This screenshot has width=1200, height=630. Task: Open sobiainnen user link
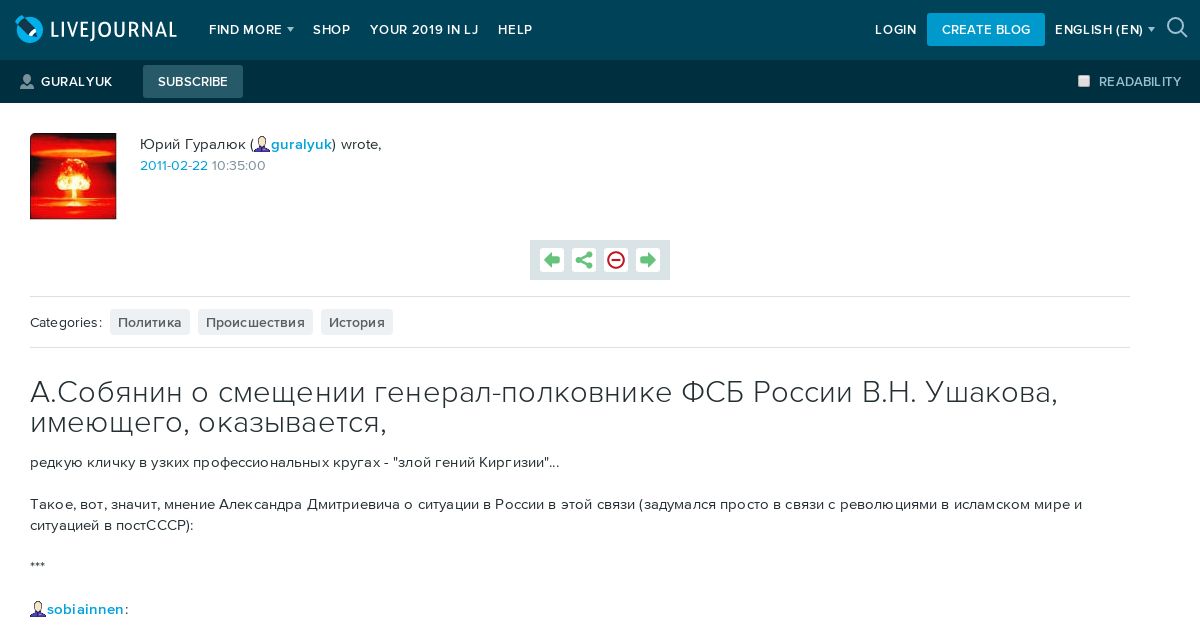[86, 609]
